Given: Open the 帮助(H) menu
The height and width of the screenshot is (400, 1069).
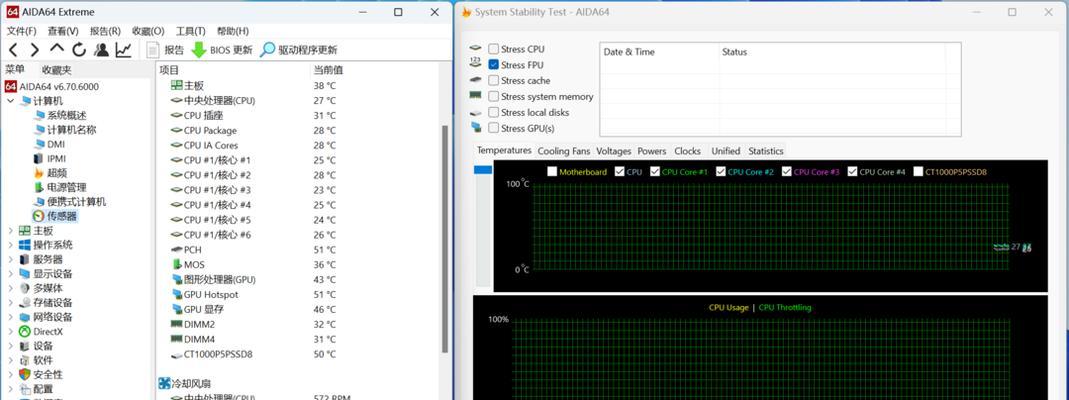Looking at the screenshot, I should [232, 31].
